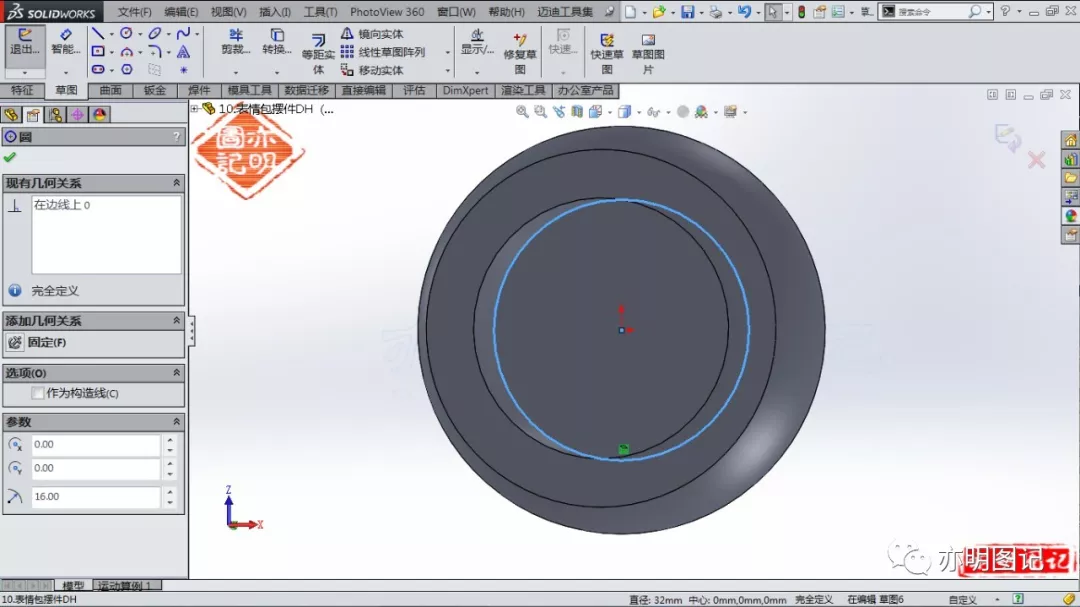Click the radius 16.00 input field

95,496
